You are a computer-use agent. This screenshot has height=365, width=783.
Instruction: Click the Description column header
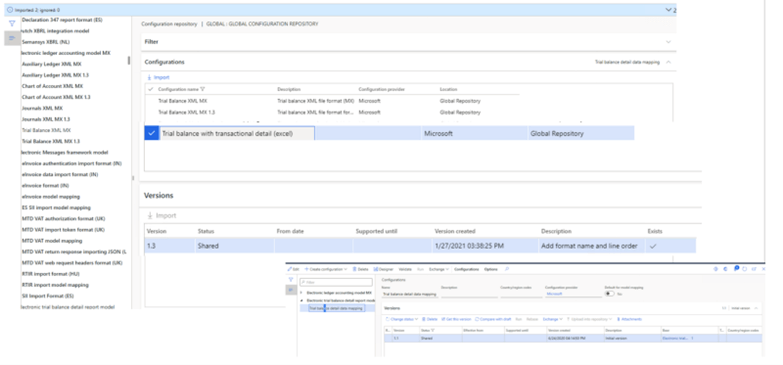pos(289,89)
